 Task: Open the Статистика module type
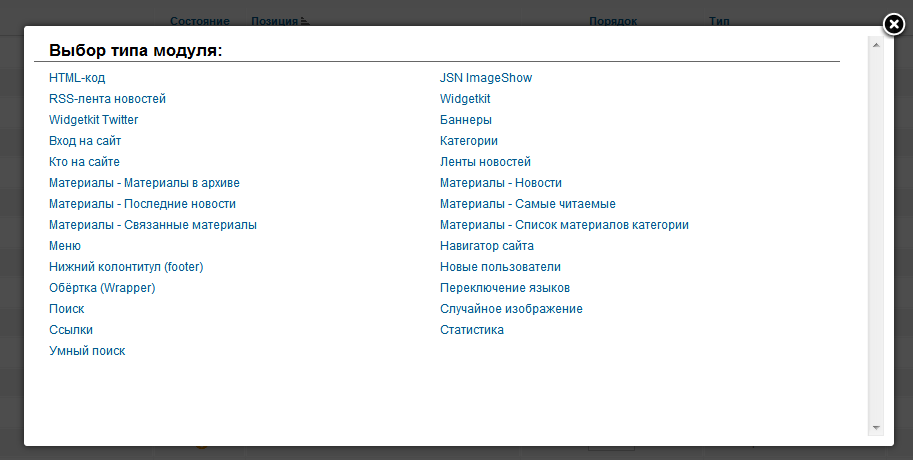point(472,330)
